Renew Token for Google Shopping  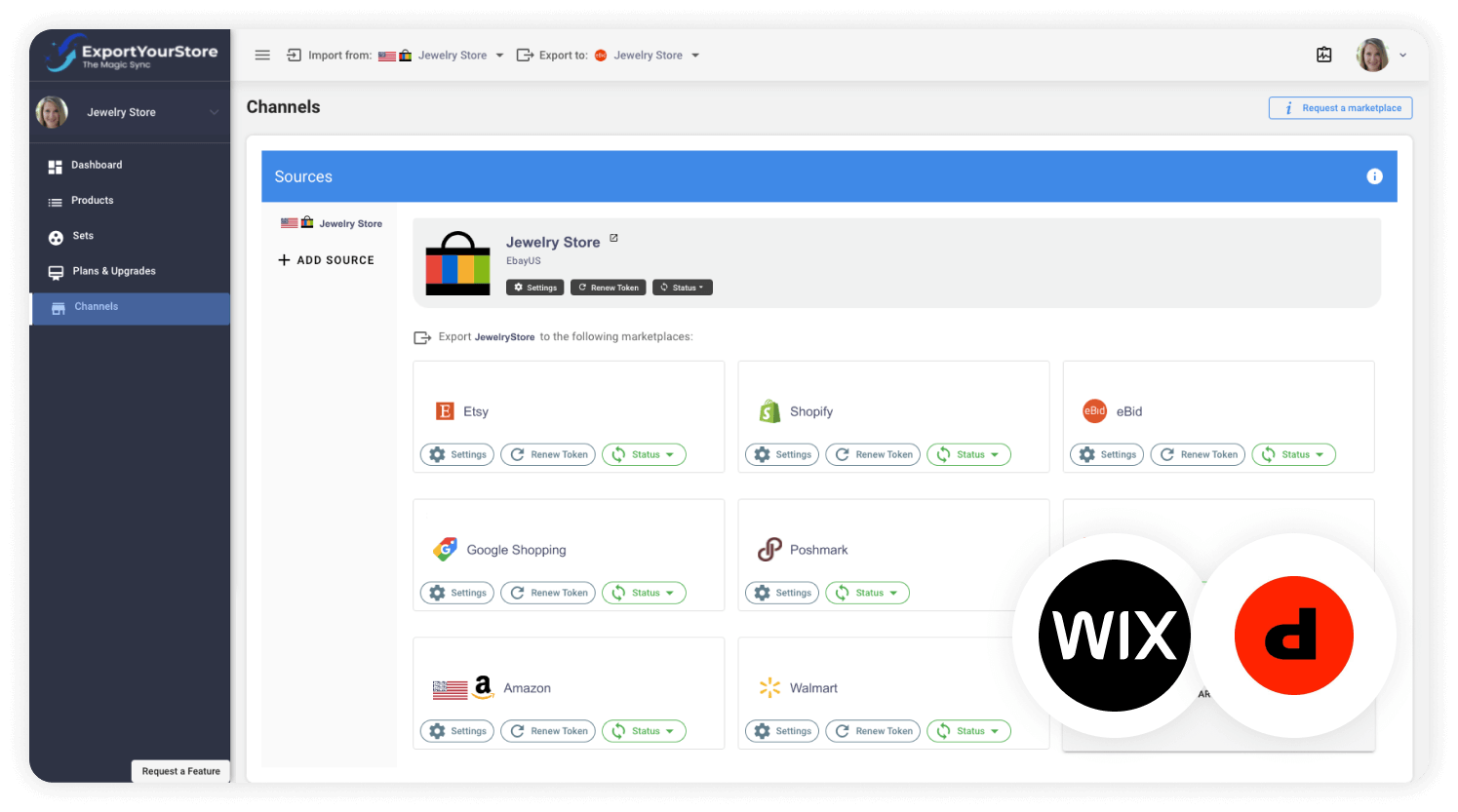[548, 593]
